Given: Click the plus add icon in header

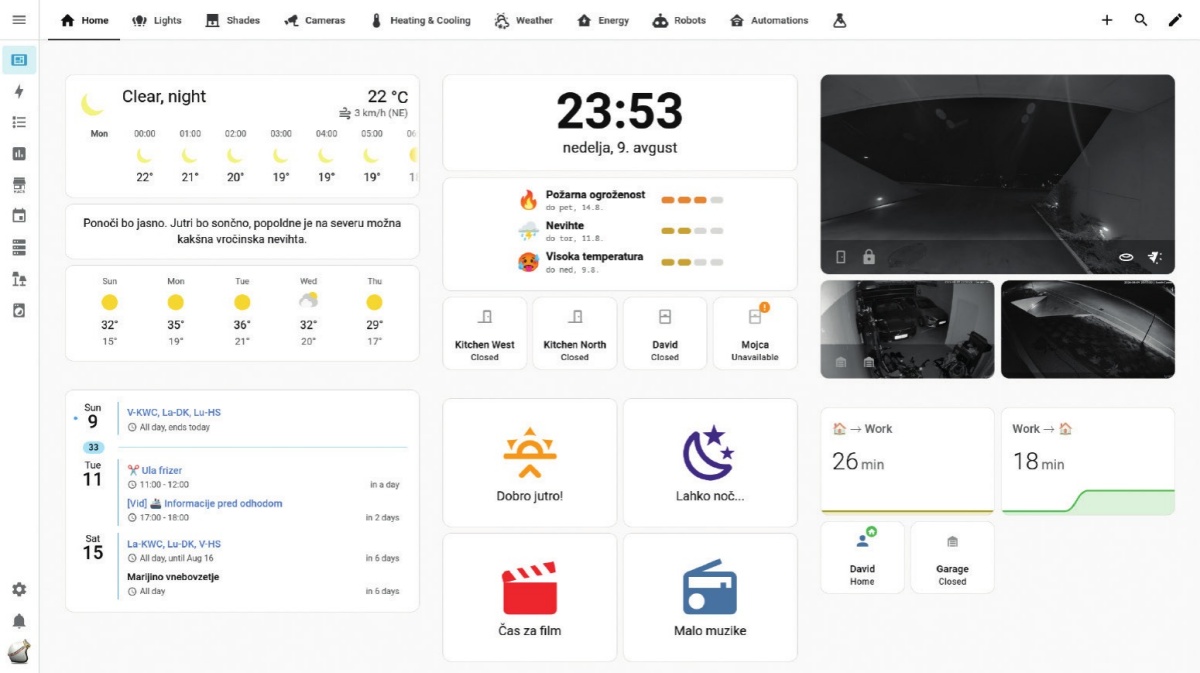Looking at the screenshot, I should [1107, 20].
